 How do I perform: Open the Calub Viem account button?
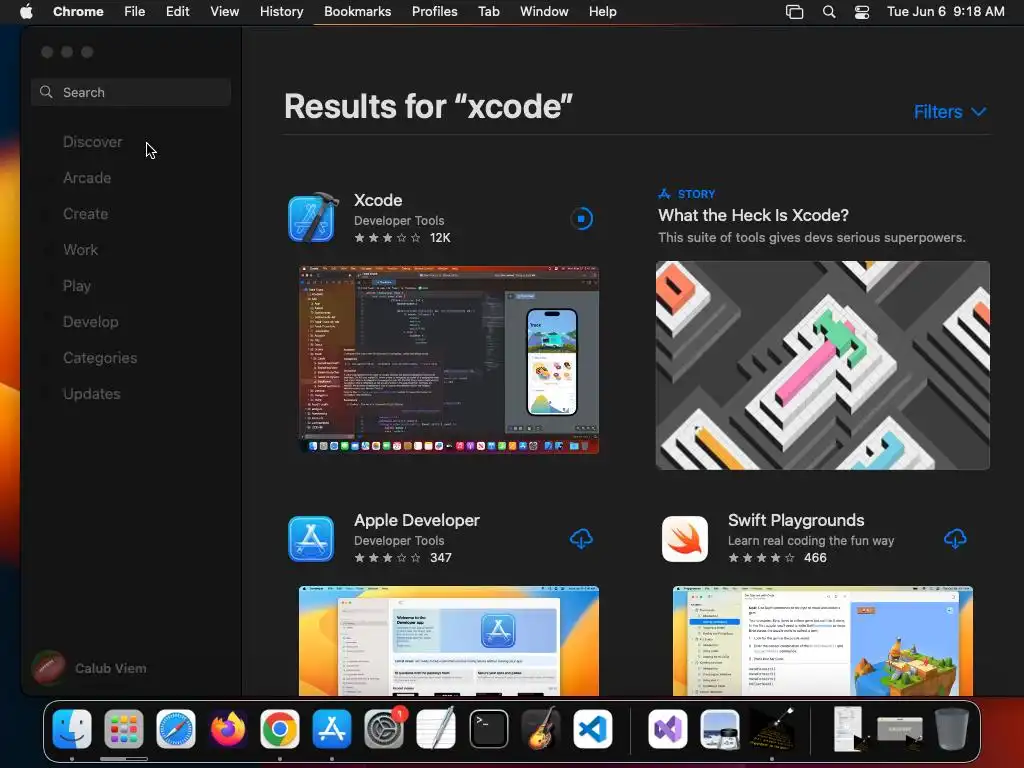pos(89,668)
